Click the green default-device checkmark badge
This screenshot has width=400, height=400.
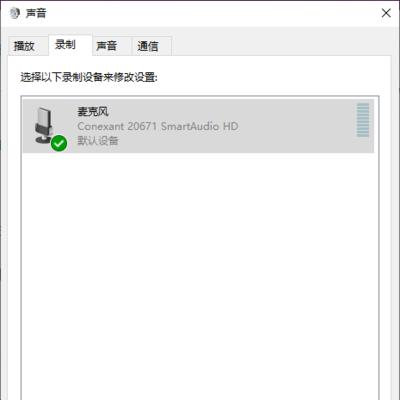click(x=59, y=143)
